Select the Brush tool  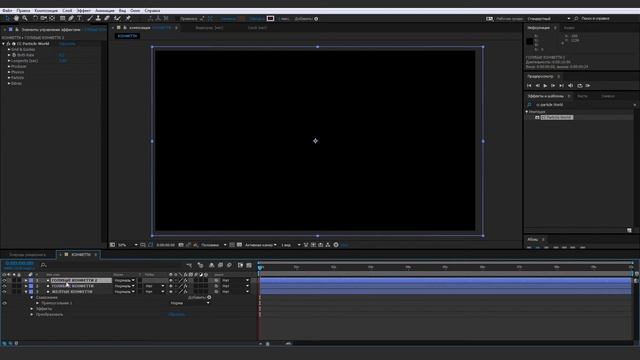point(90,18)
